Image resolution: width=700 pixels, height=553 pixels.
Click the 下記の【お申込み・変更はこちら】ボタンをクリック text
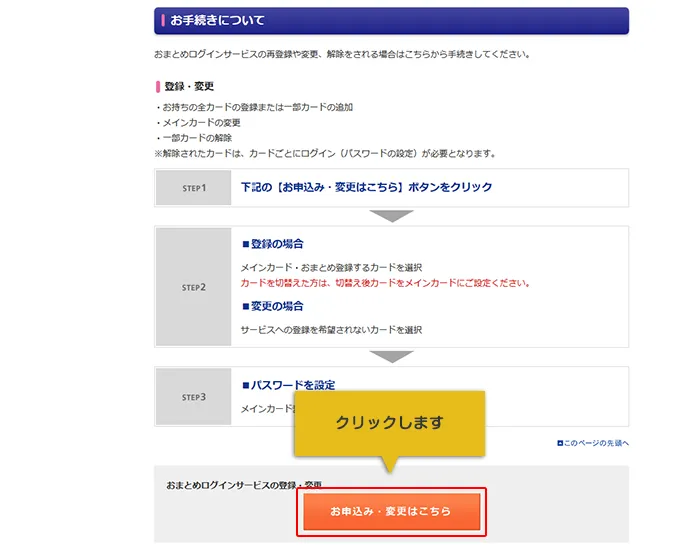point(366,187)
